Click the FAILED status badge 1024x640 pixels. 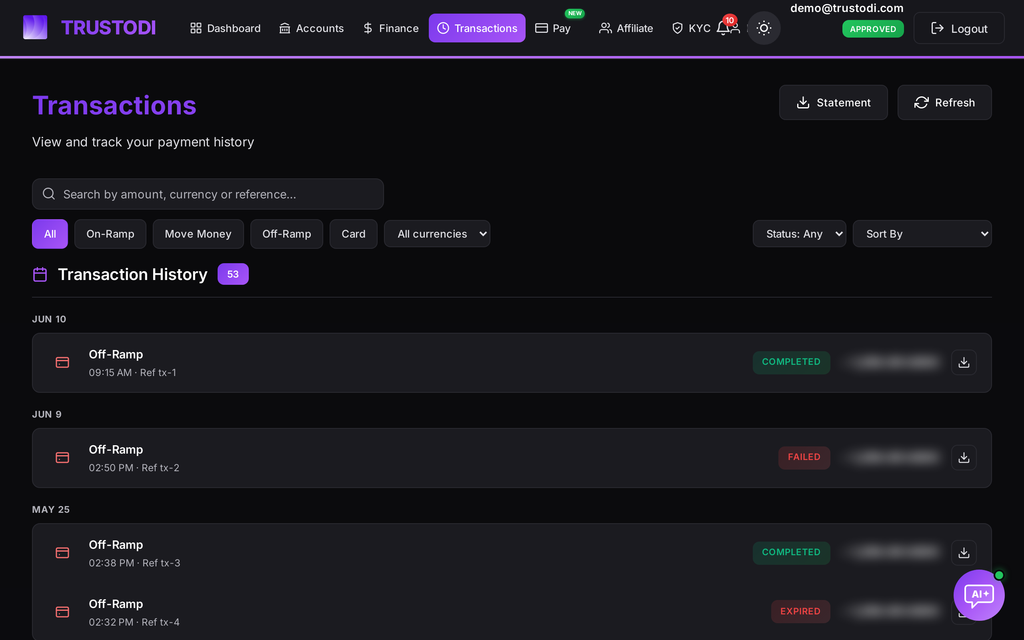804,458
